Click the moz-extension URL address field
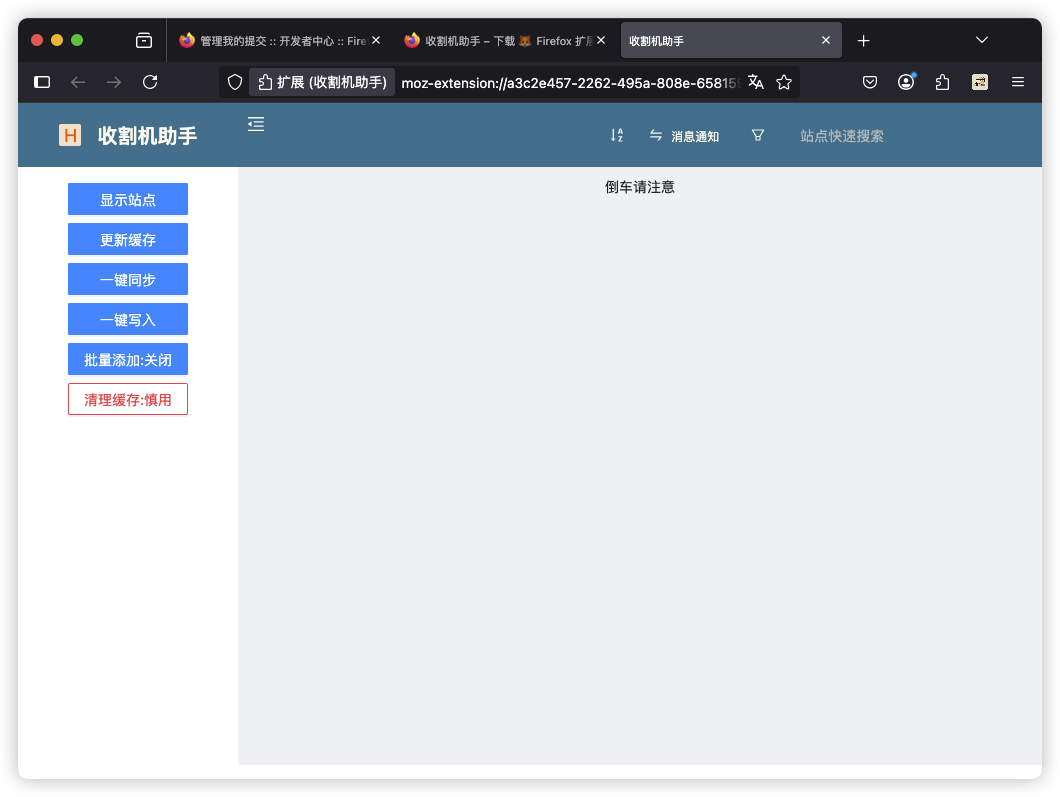 point(570,83)
